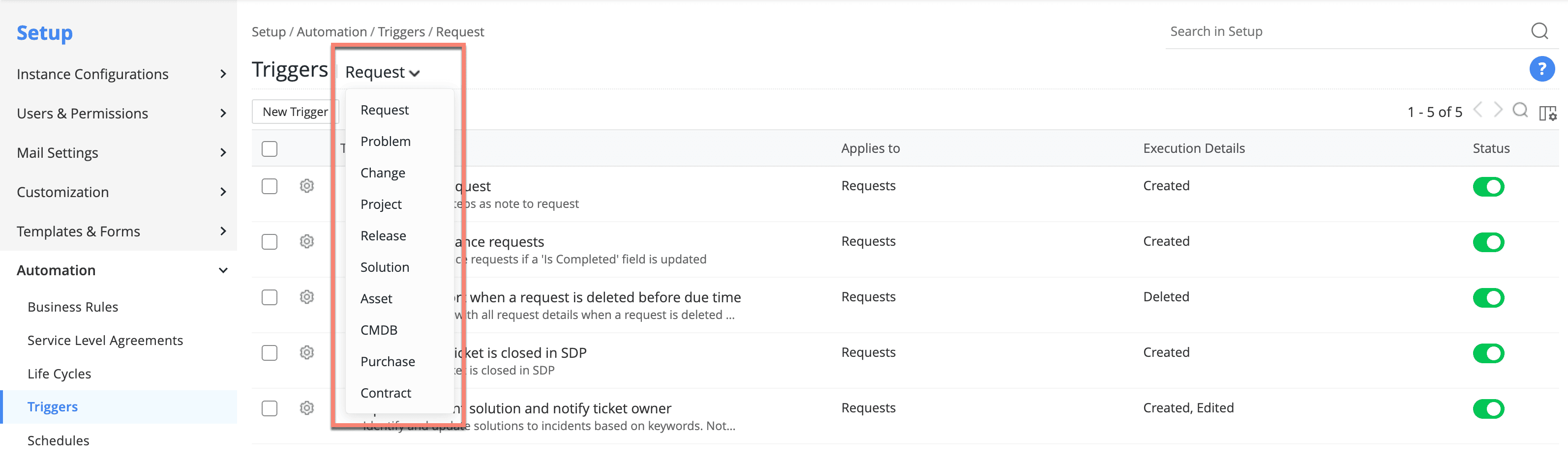Select Problem from the module dropdown list

(x=385, y=142)
